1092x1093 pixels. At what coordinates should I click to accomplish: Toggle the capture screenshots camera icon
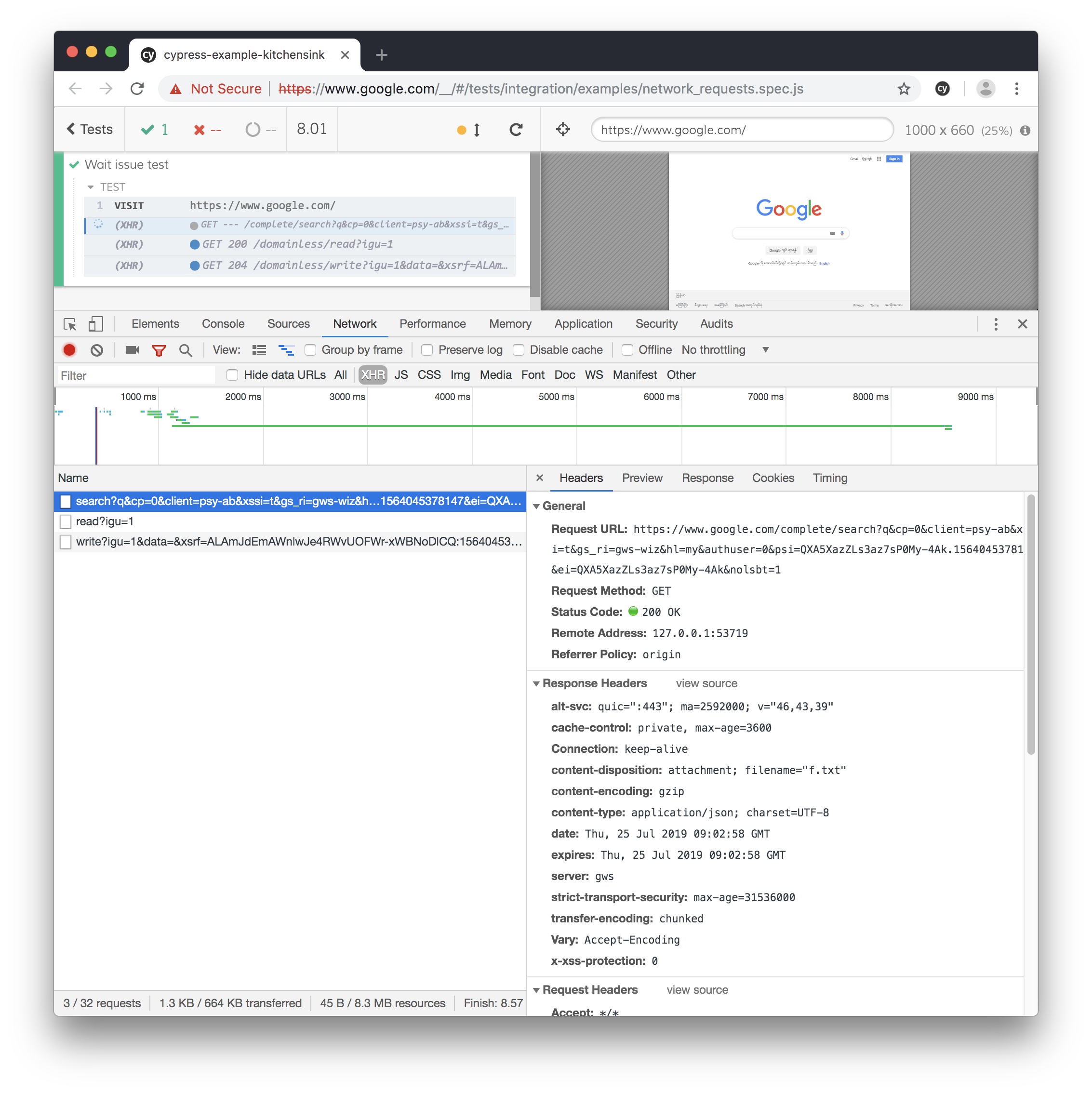tap(133, 350)
